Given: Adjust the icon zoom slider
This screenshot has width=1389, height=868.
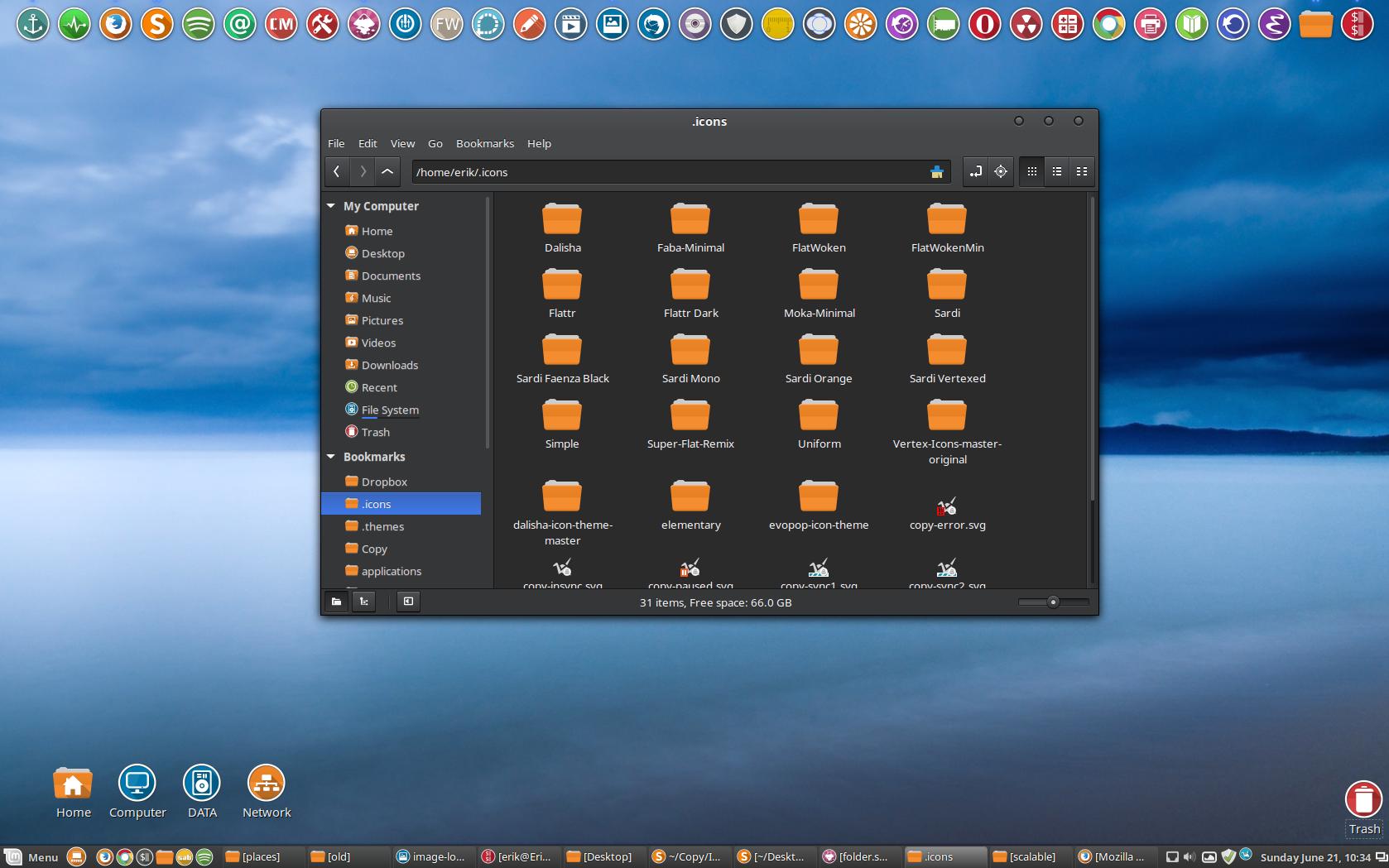Looking at the screenshot, I should point(1053,602).
